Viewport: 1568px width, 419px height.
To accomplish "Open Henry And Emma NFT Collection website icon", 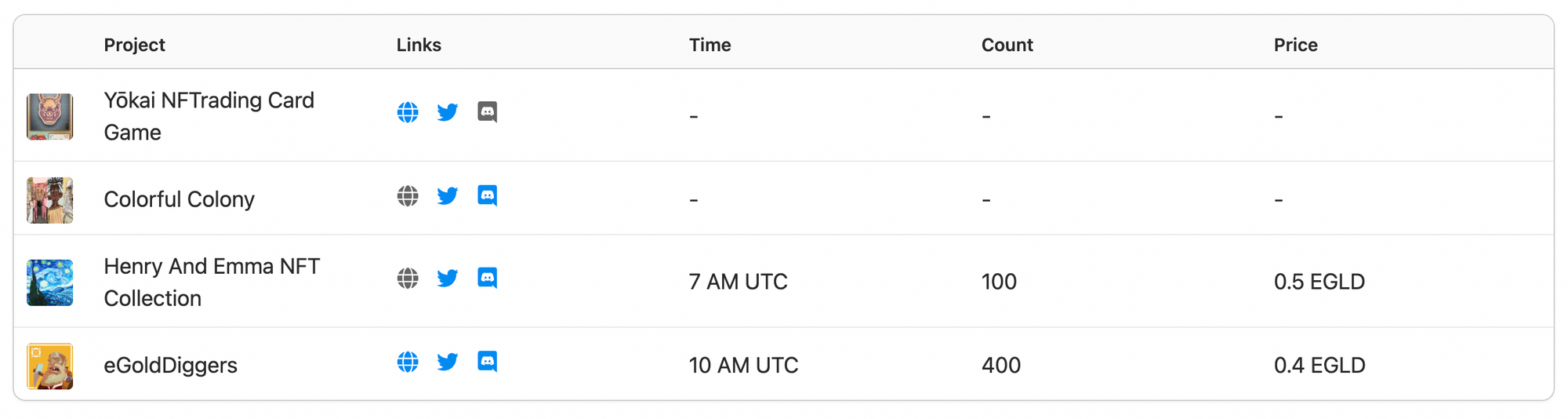I will pyautogui.click(x=408, y=278).
